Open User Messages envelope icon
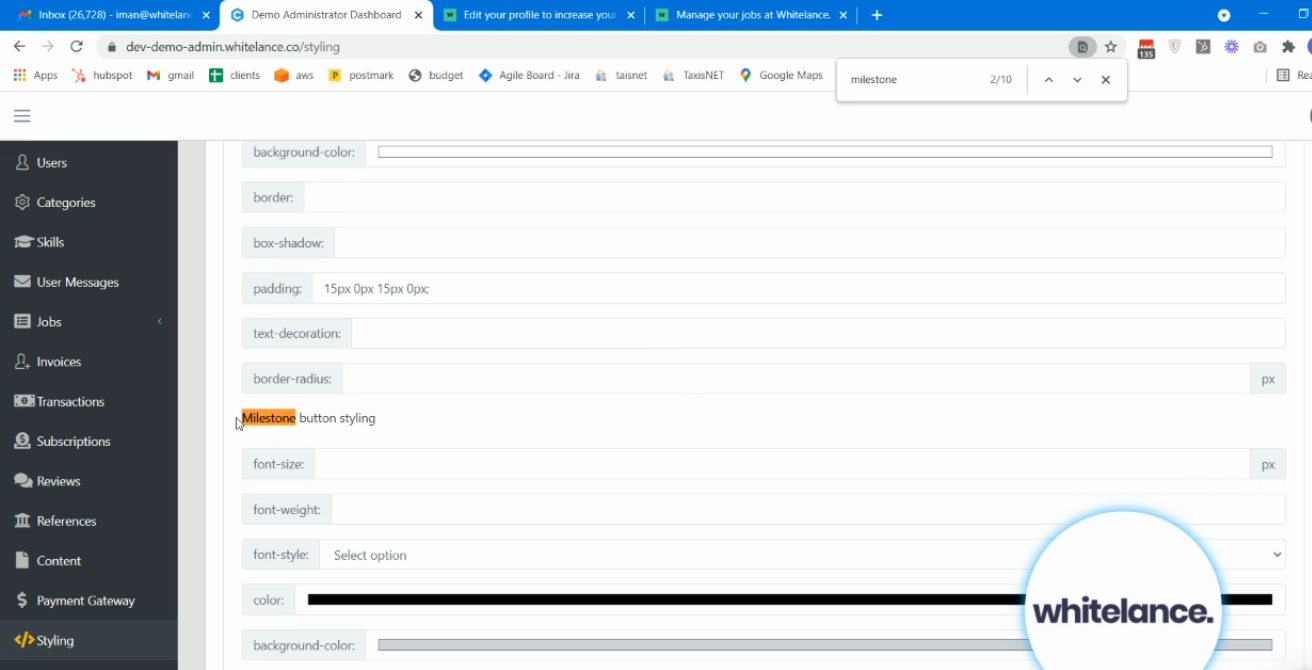The width and height of the screenshot is (1312, 670). coord(22,282)
